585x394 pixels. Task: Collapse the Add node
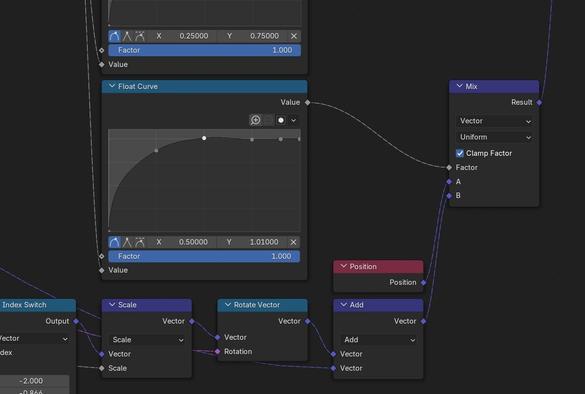coord(344,305)
